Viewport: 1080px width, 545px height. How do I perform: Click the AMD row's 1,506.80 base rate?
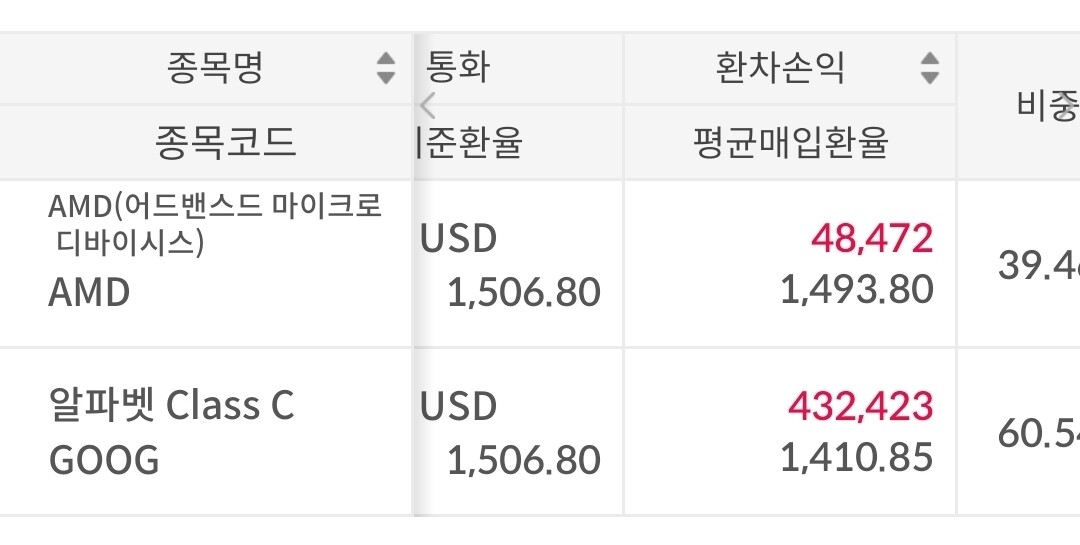pyautogui.click(x=524, y=293)
